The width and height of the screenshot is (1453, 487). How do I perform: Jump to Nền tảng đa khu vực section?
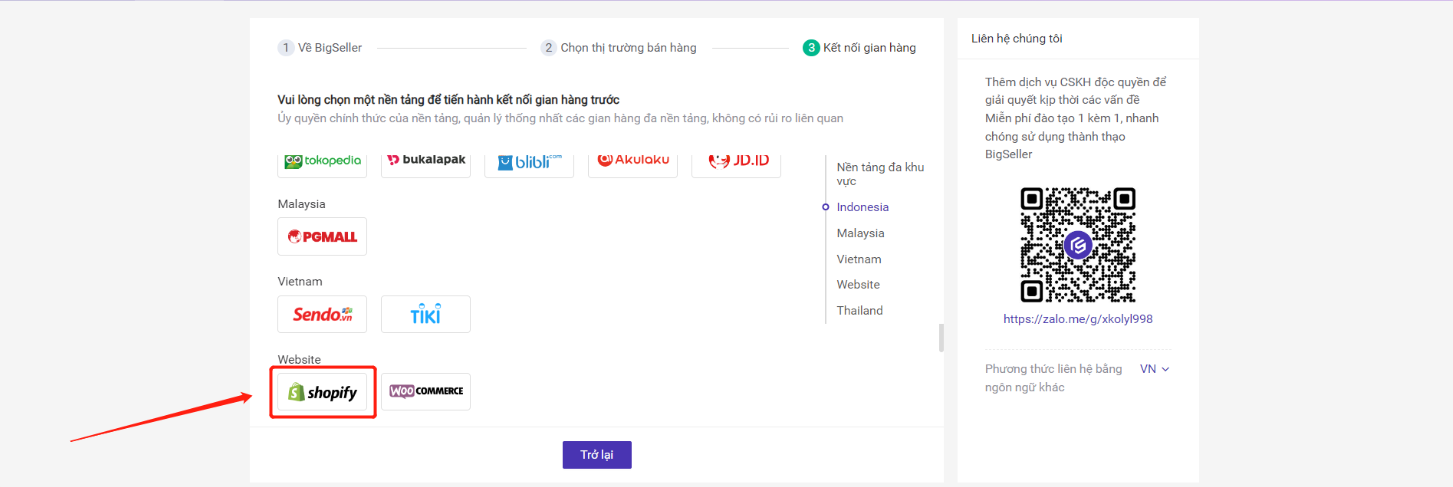point(880,174)
